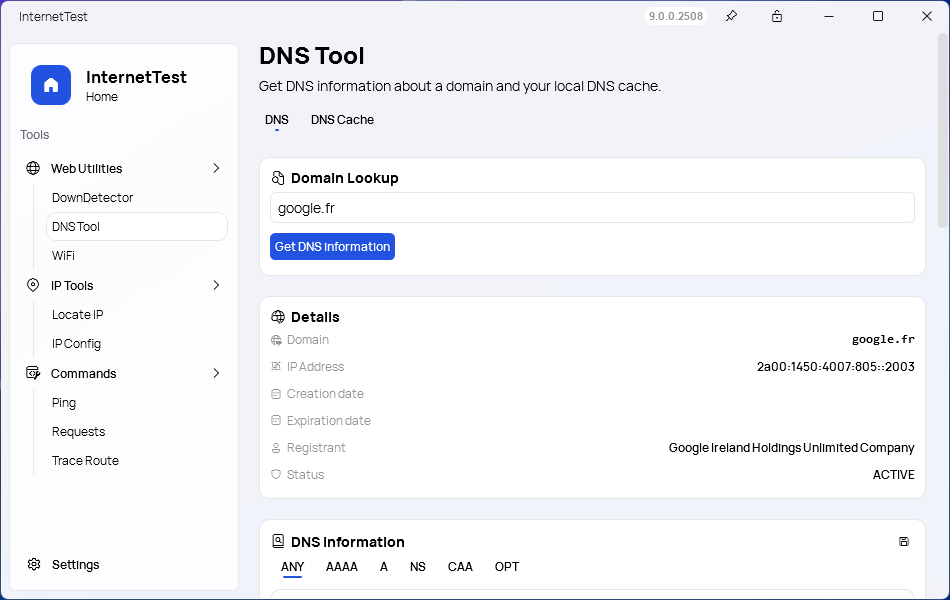Click the version number 9.0.0.2508 badge
This screenshot has height=600, width=950.
[x=676, y=16]
